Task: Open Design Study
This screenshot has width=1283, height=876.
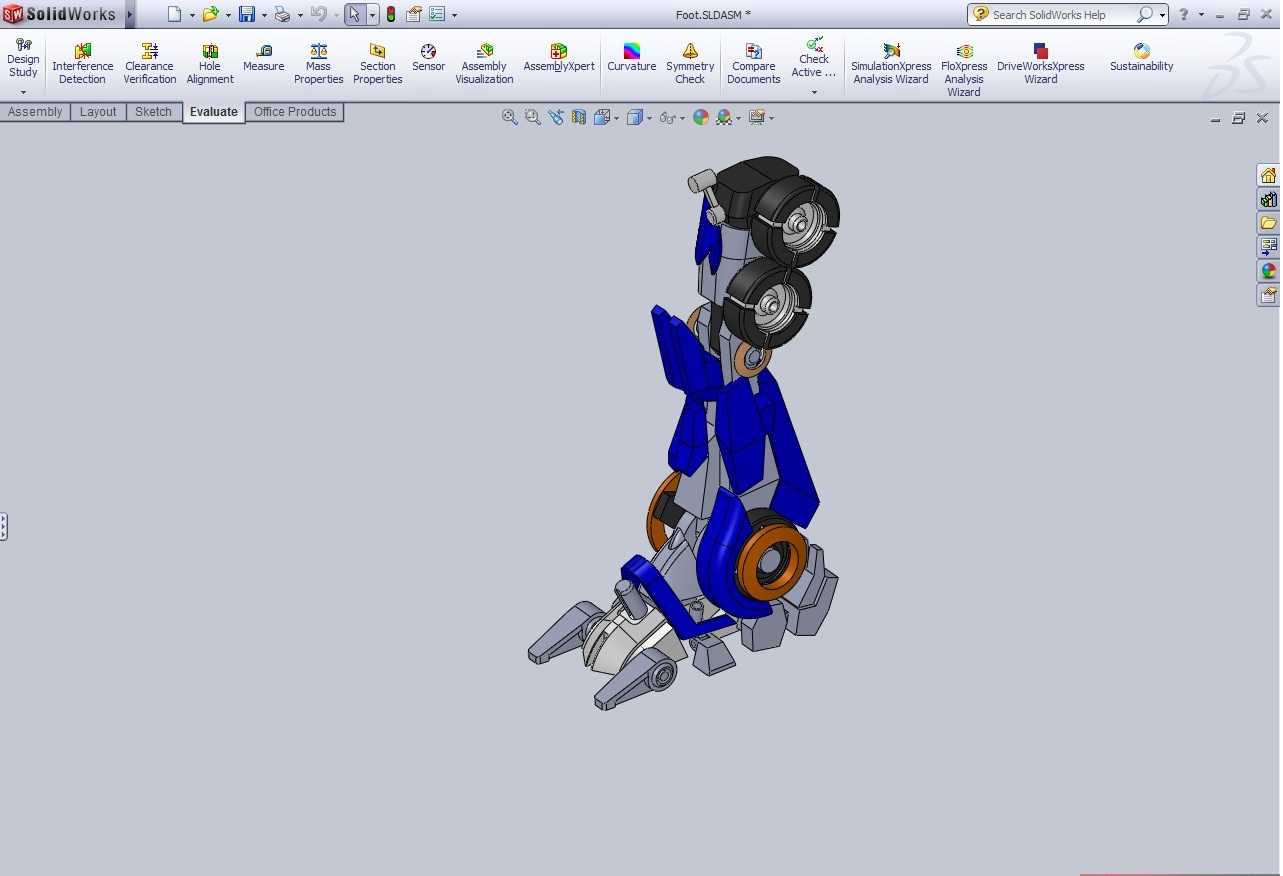Action: (x=23, y=57)
